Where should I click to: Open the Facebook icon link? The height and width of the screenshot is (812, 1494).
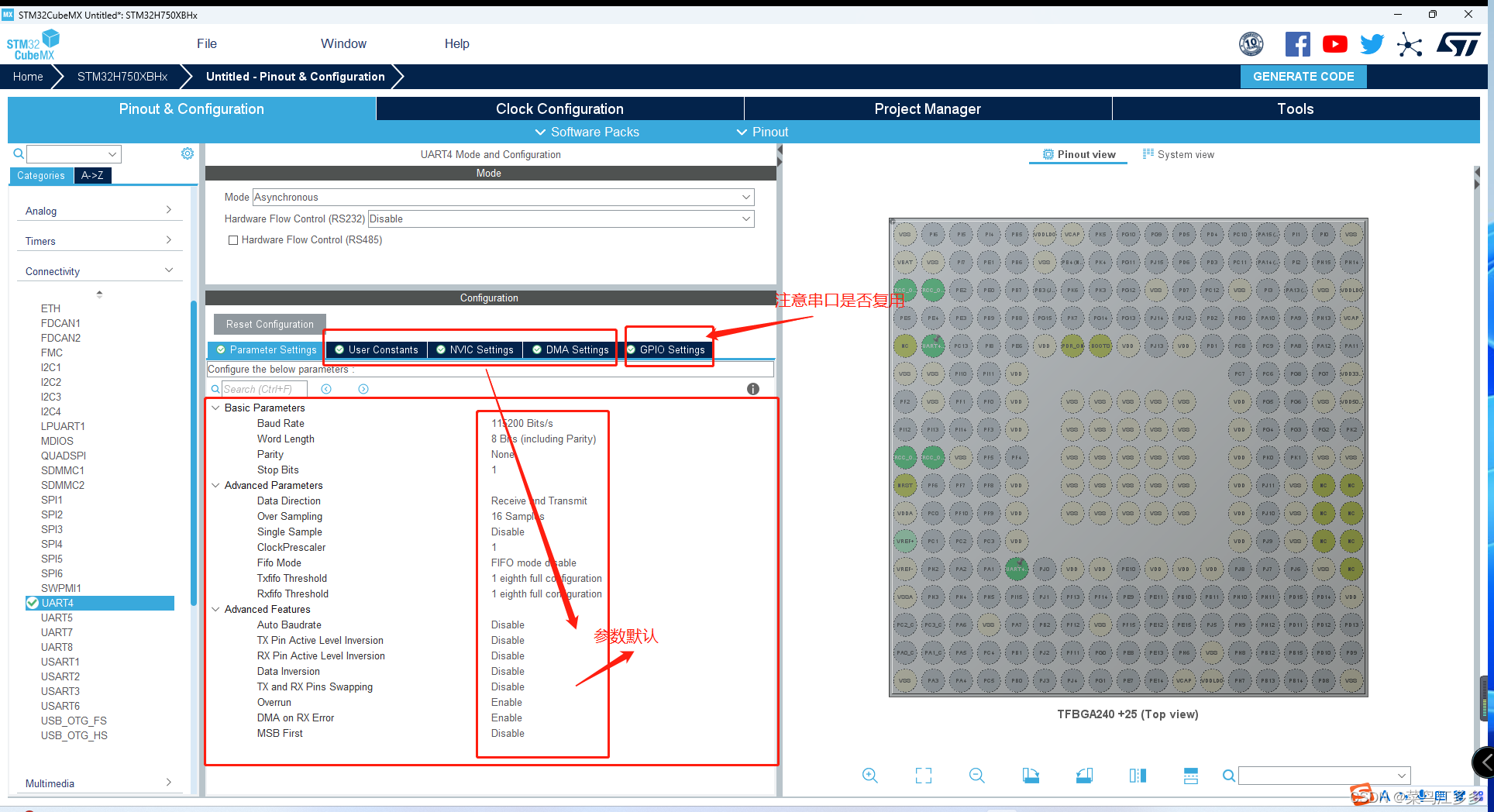1297,44
